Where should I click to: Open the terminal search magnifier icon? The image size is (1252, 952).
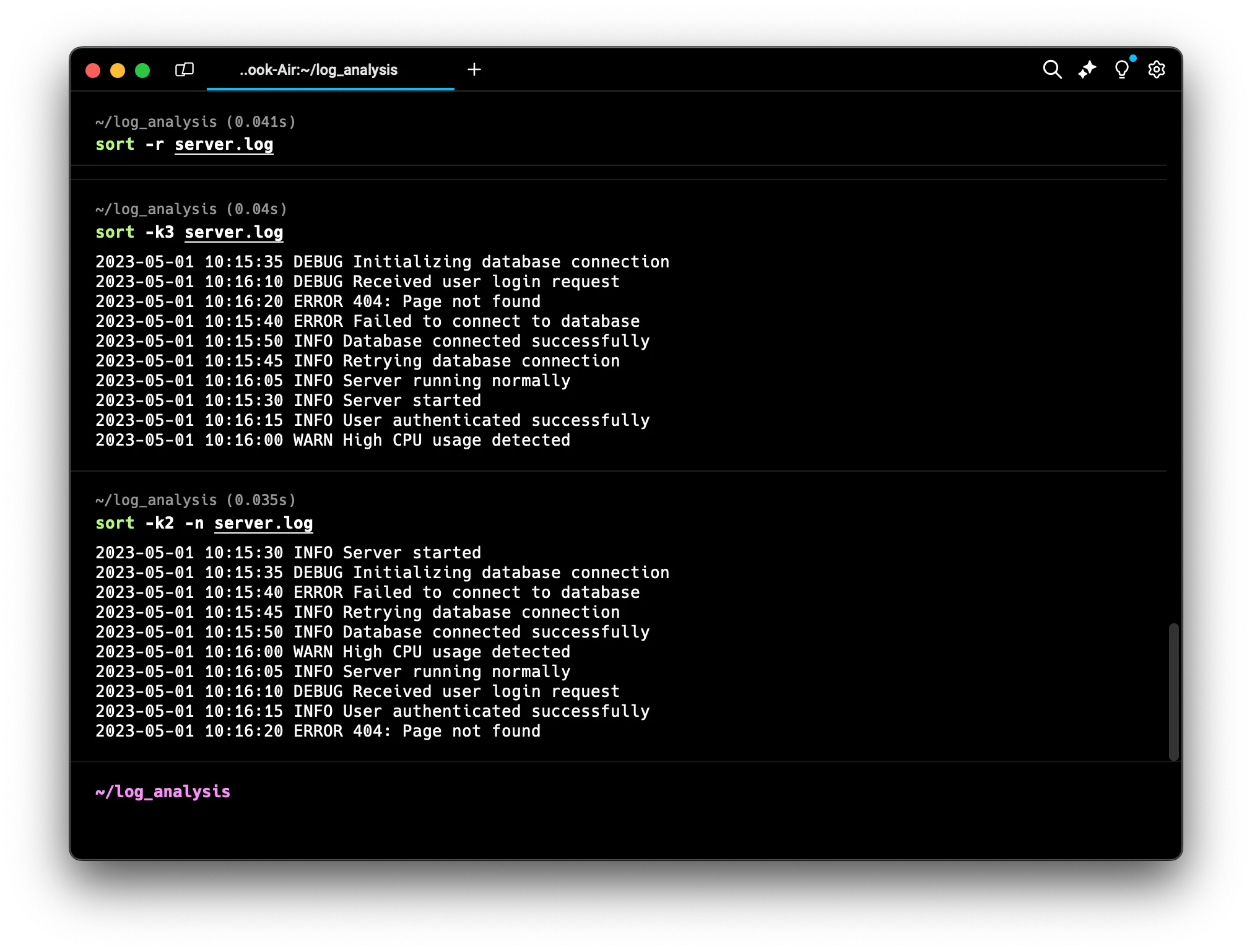point(1052,69)
